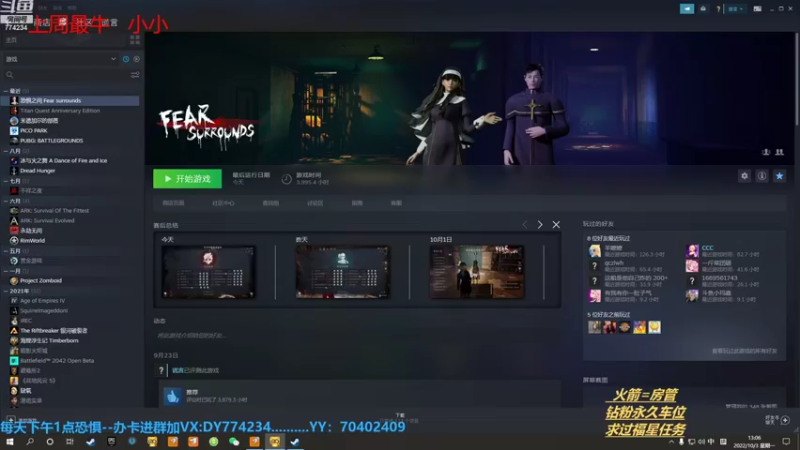Click the question mark help icon
The height and width of the screenshot is (450, 800).
718,9
